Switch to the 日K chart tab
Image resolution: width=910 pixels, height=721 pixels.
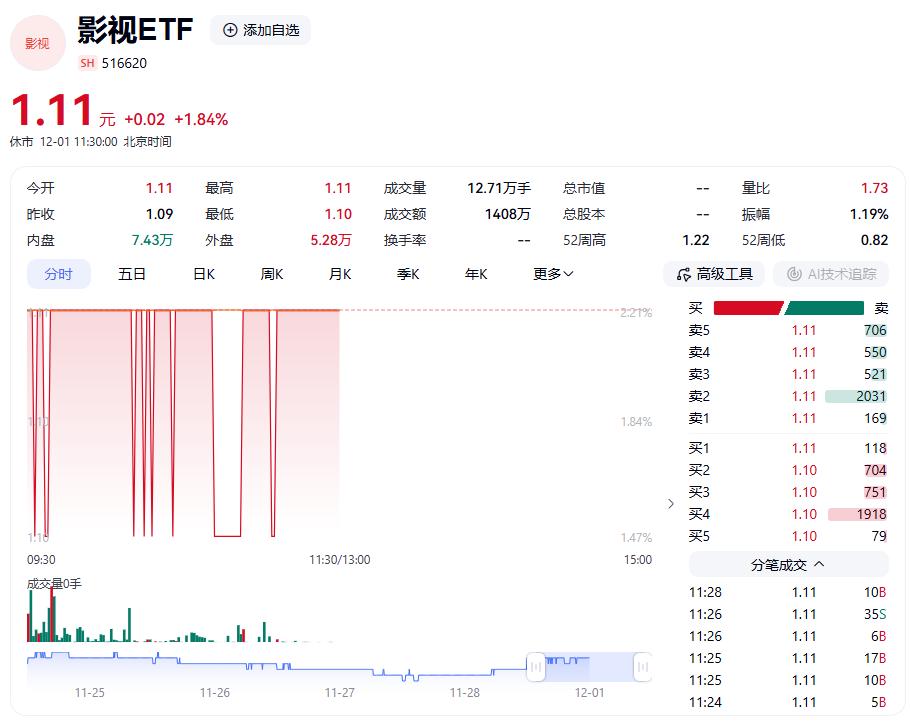204,274
